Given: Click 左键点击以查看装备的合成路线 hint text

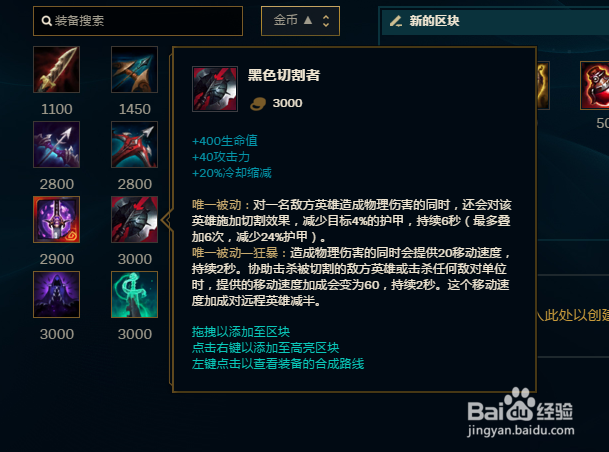Looking at the screenshot, I should [x=278, y=364].
